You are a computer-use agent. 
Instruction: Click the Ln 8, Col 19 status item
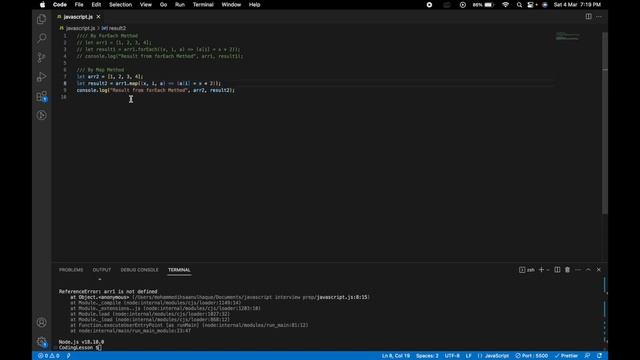click(x=396, y=356)
